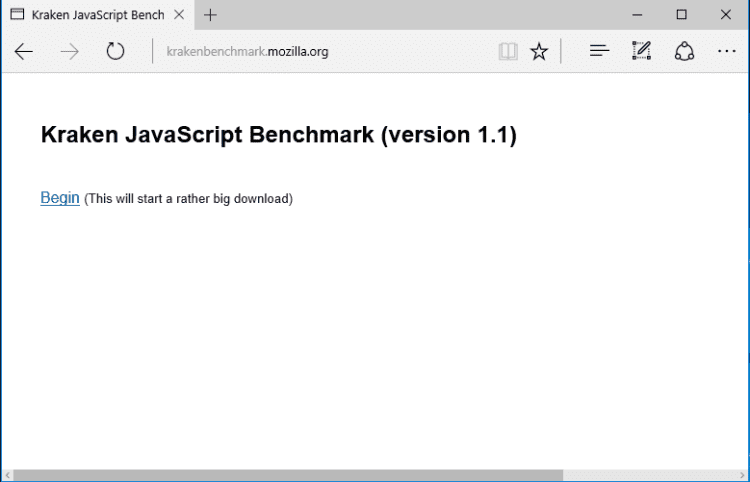Make a Web Note
750x482 pixels.
pyautogui.click(x=641, y=52)
